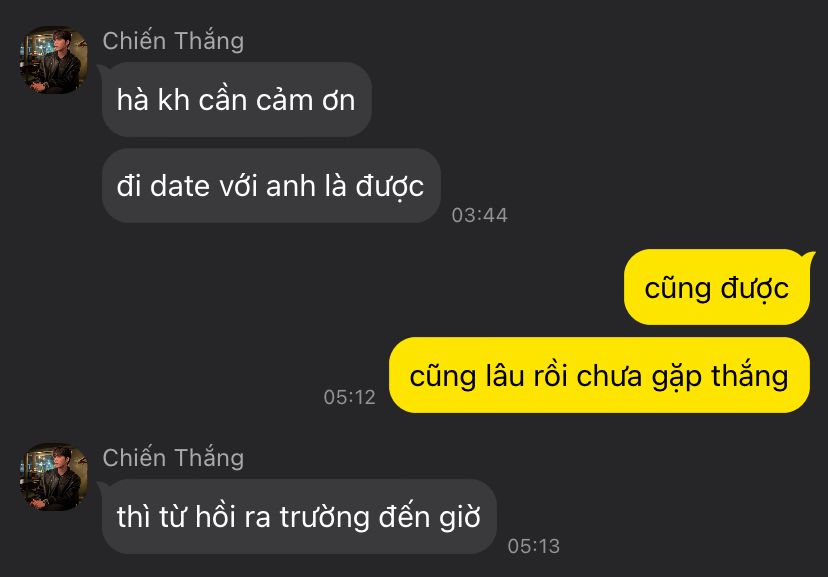This screenshot has height=577, width=828.
Task: Click the 05:12 timestamp
Action: point(350,397)
